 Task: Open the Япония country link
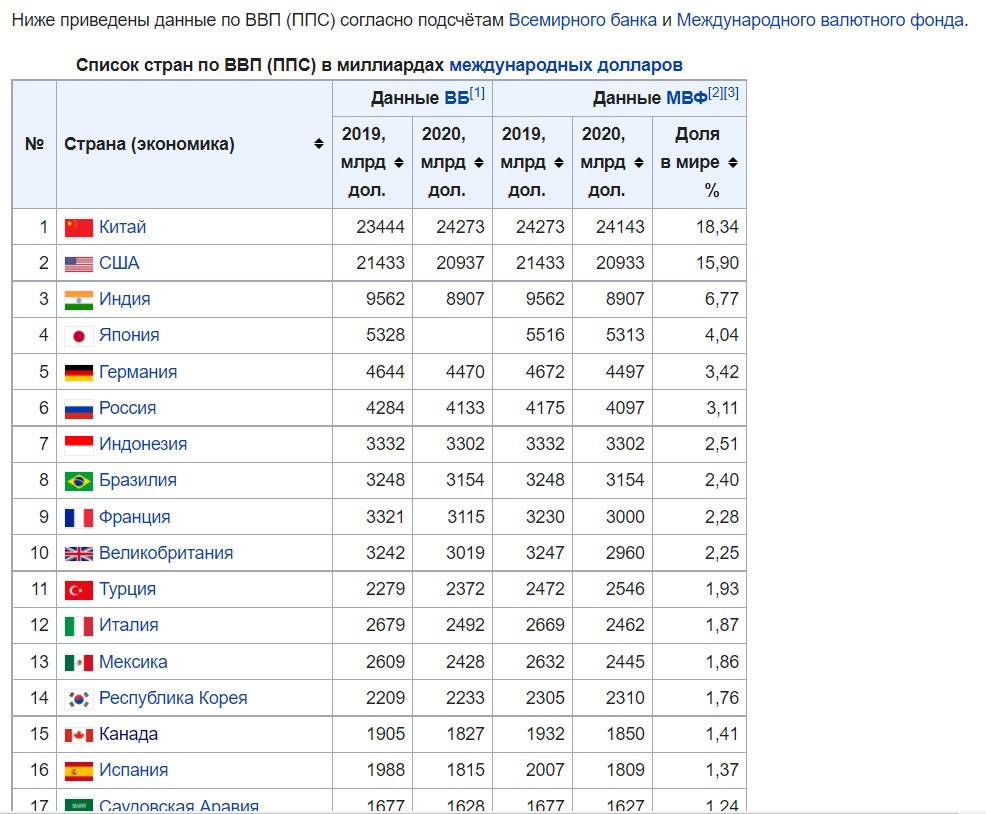[x=129, y=335]
